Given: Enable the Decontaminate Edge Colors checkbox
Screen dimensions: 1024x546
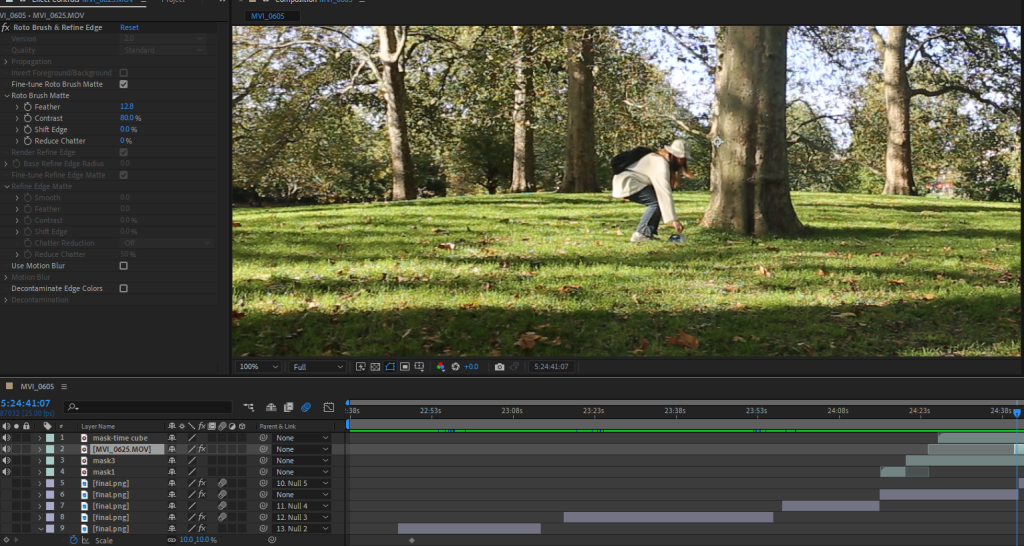Looking at the screenshot, I should (123, 288).
